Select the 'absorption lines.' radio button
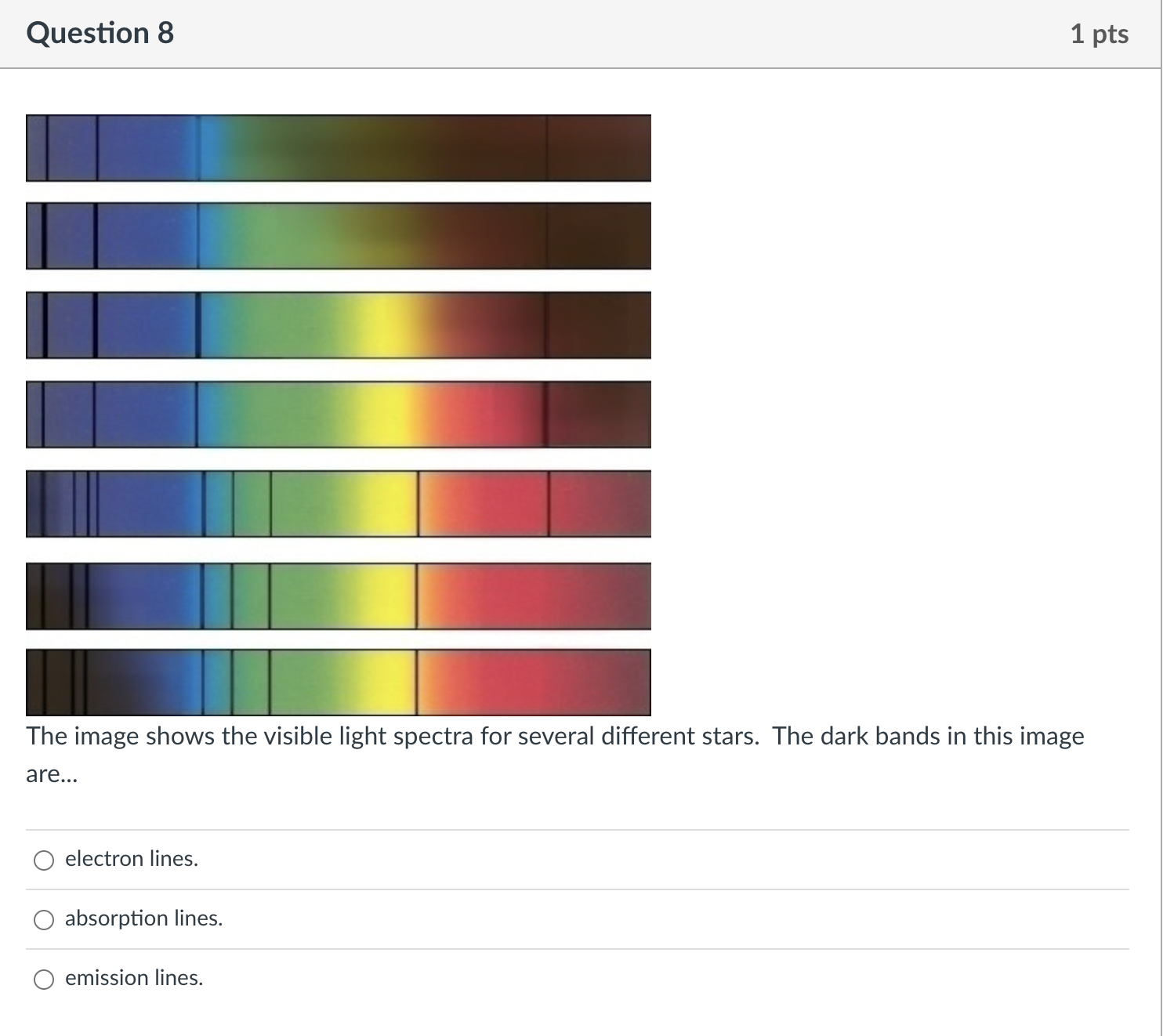The image size is (1163, 1036). tap(45, 918)
